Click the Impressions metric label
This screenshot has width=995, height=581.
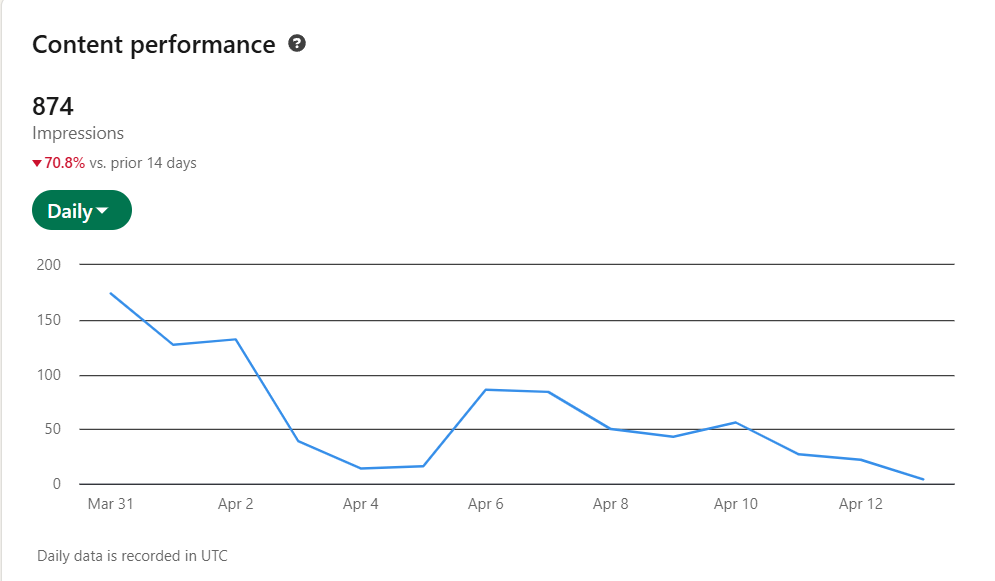coord(78,133)
